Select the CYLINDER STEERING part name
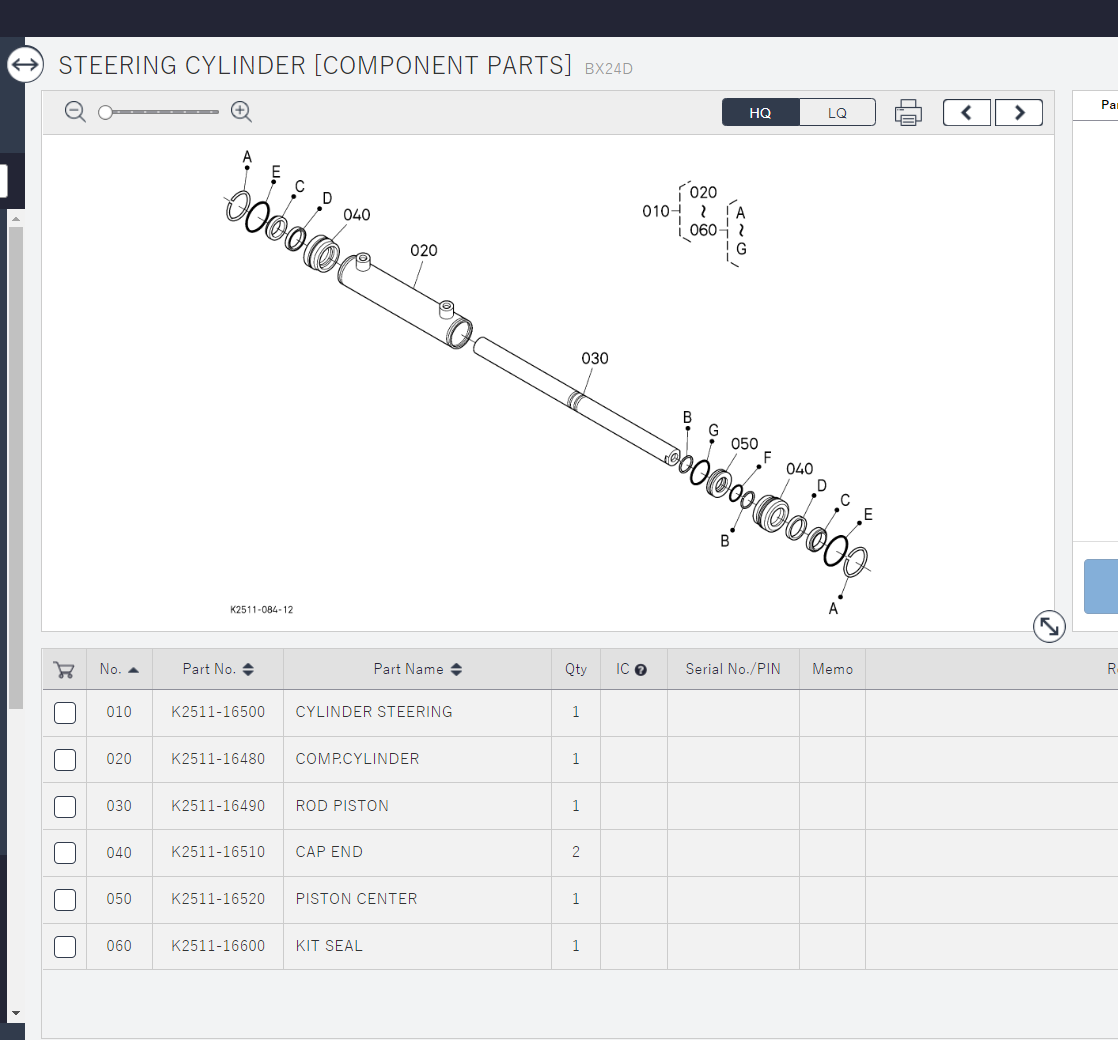This screenshot has height=1040, width=1118. click(x=374, y=712)
